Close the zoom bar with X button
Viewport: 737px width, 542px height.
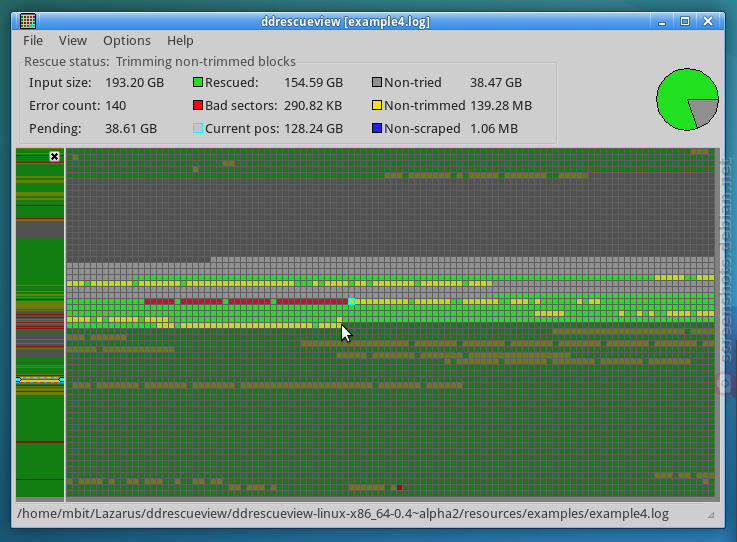[x=55, y=157]
